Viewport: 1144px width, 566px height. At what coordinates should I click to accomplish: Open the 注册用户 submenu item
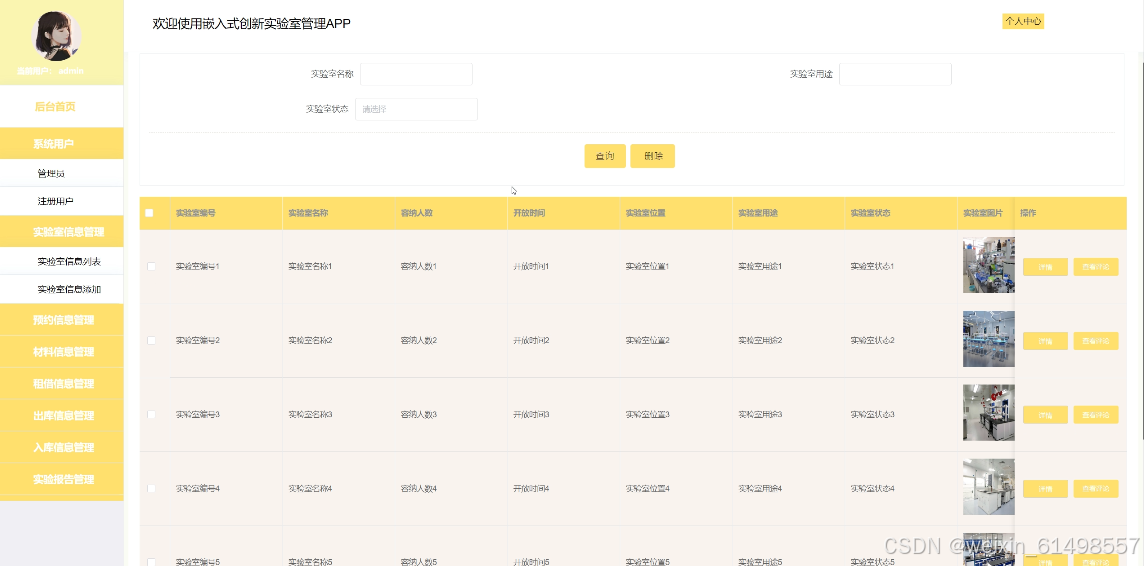coord(62,201)
